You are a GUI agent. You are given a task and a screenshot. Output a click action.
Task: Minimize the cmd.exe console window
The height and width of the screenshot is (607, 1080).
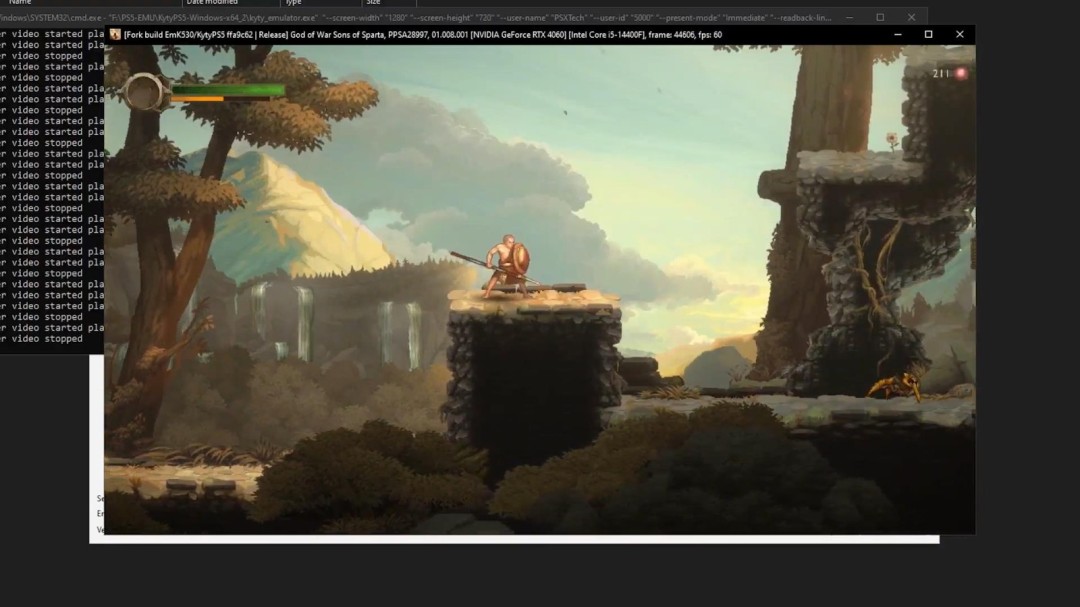(849, 17)
